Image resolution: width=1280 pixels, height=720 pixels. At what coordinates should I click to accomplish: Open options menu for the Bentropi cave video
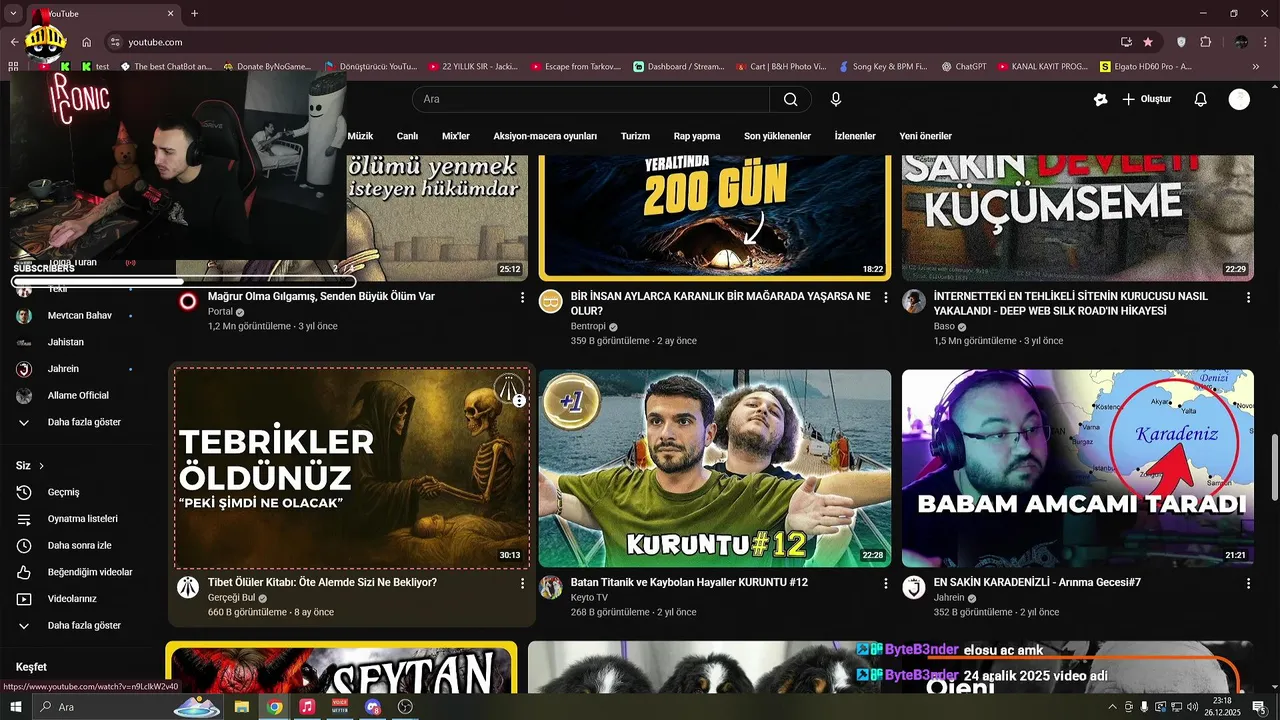tap(885, 297)
